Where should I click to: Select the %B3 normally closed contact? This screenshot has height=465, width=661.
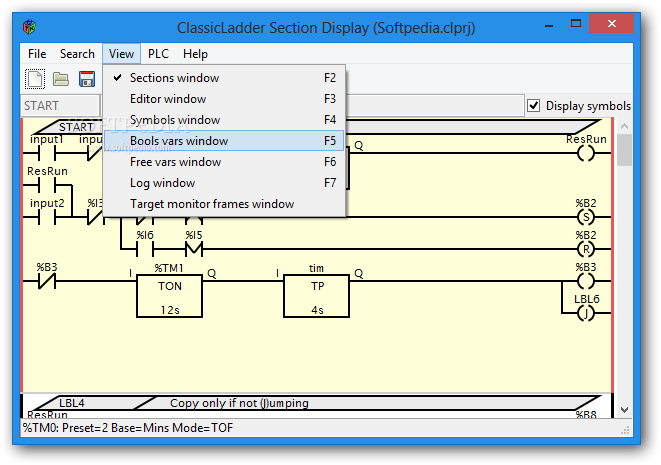click(x=47, y=281)
